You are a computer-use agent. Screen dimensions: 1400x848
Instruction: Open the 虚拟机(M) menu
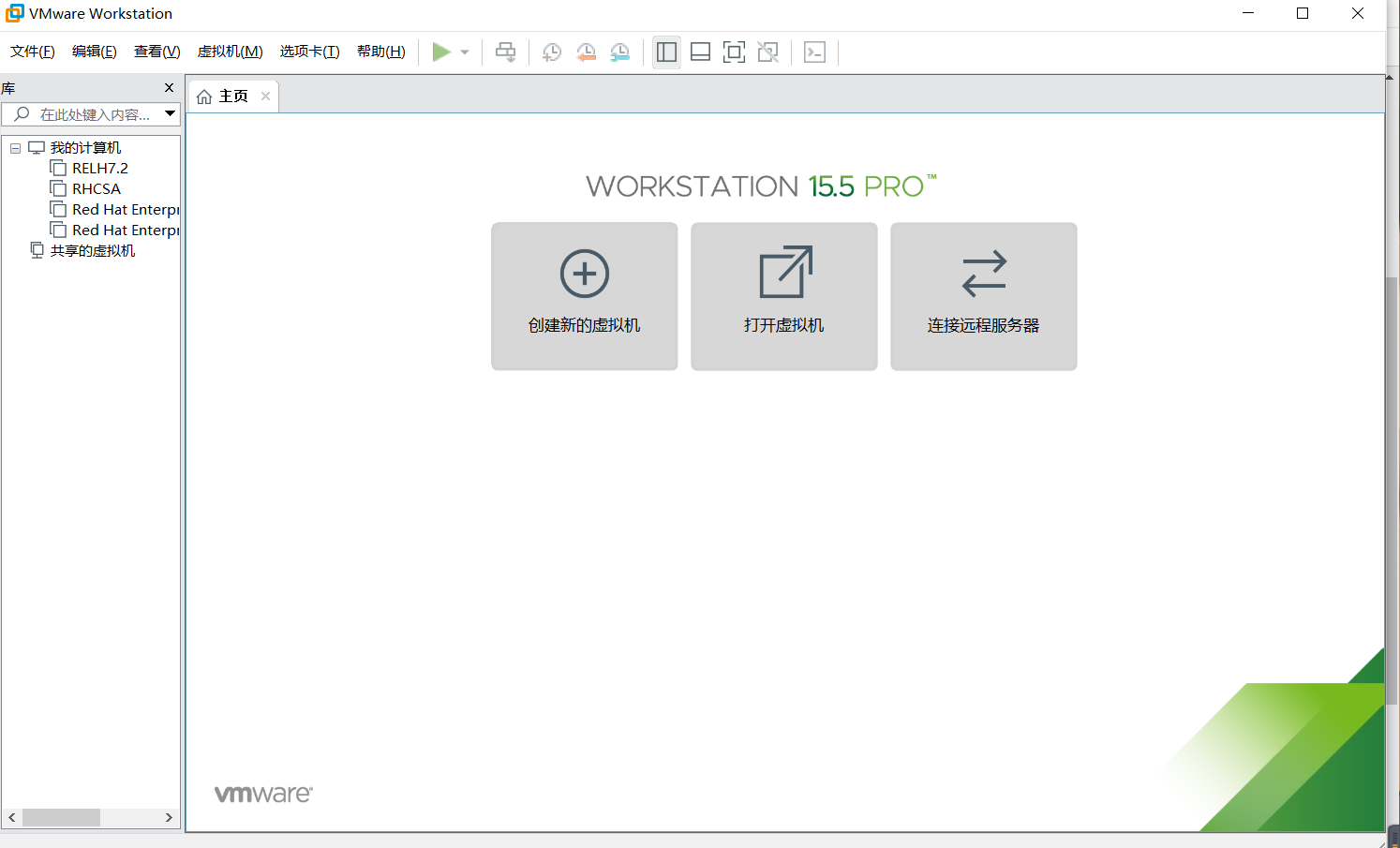pyautogui.click(x=230, y=52)
